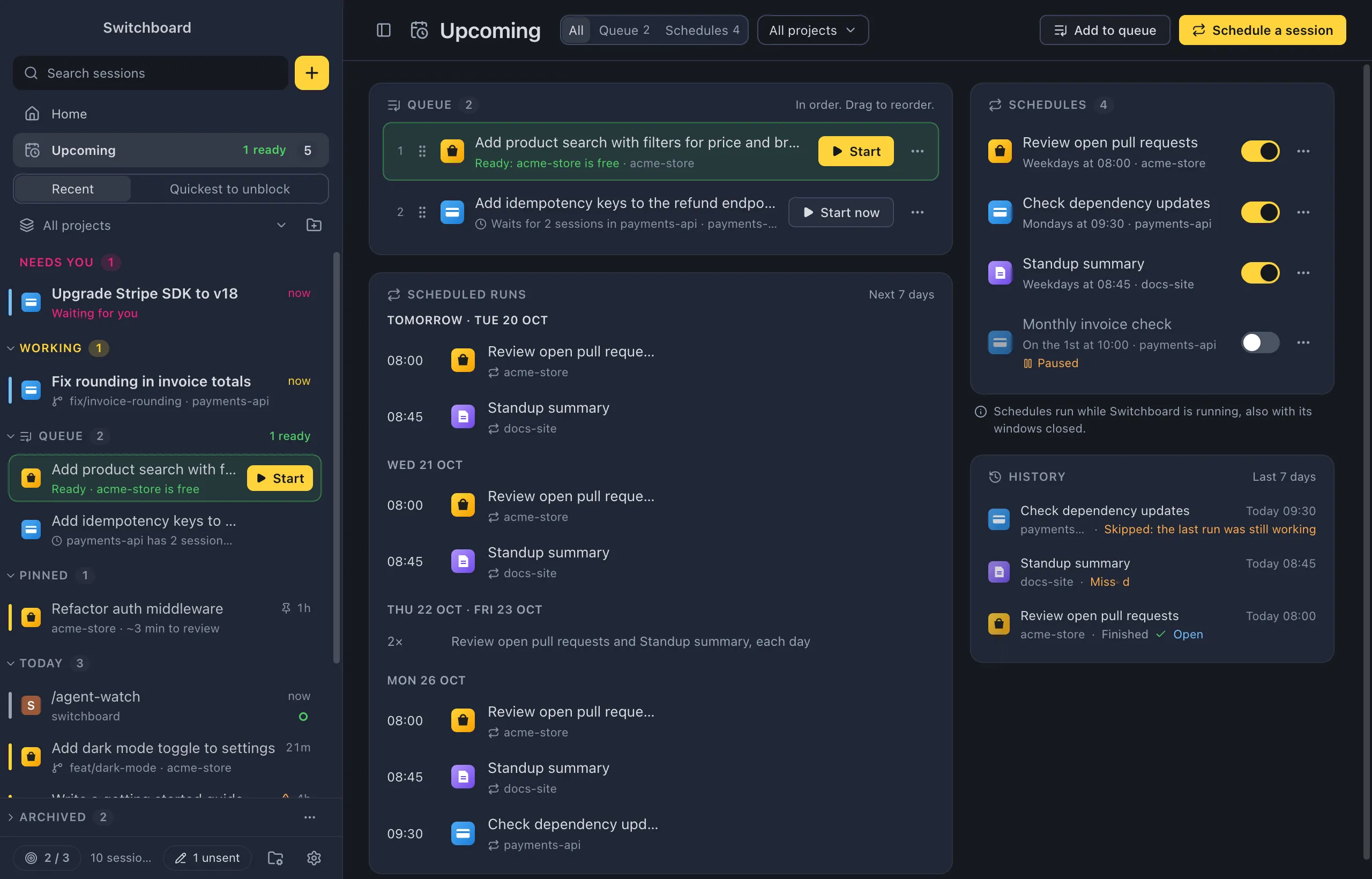Click the 1 unsent drafts pill
This screenshot has height=879, width=1372.
click(207, 858)
